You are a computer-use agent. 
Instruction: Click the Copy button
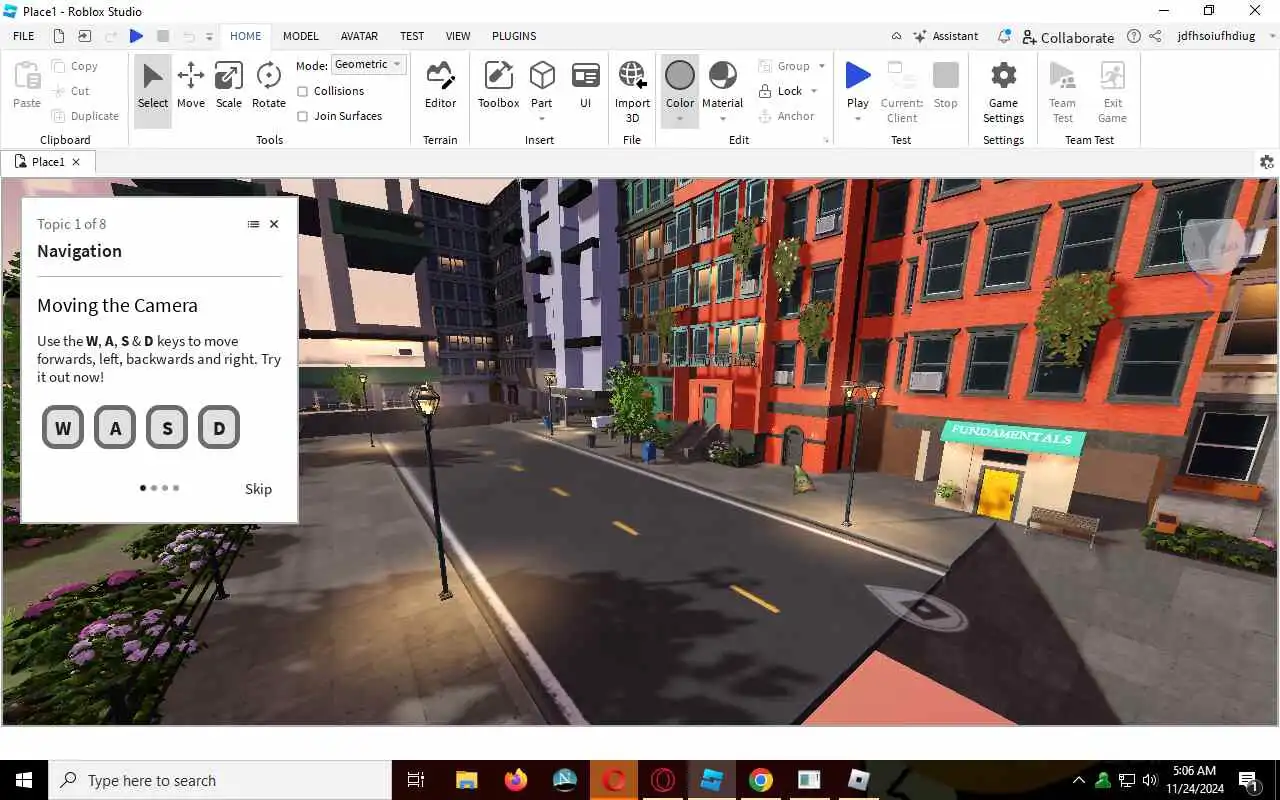[75, 66]
